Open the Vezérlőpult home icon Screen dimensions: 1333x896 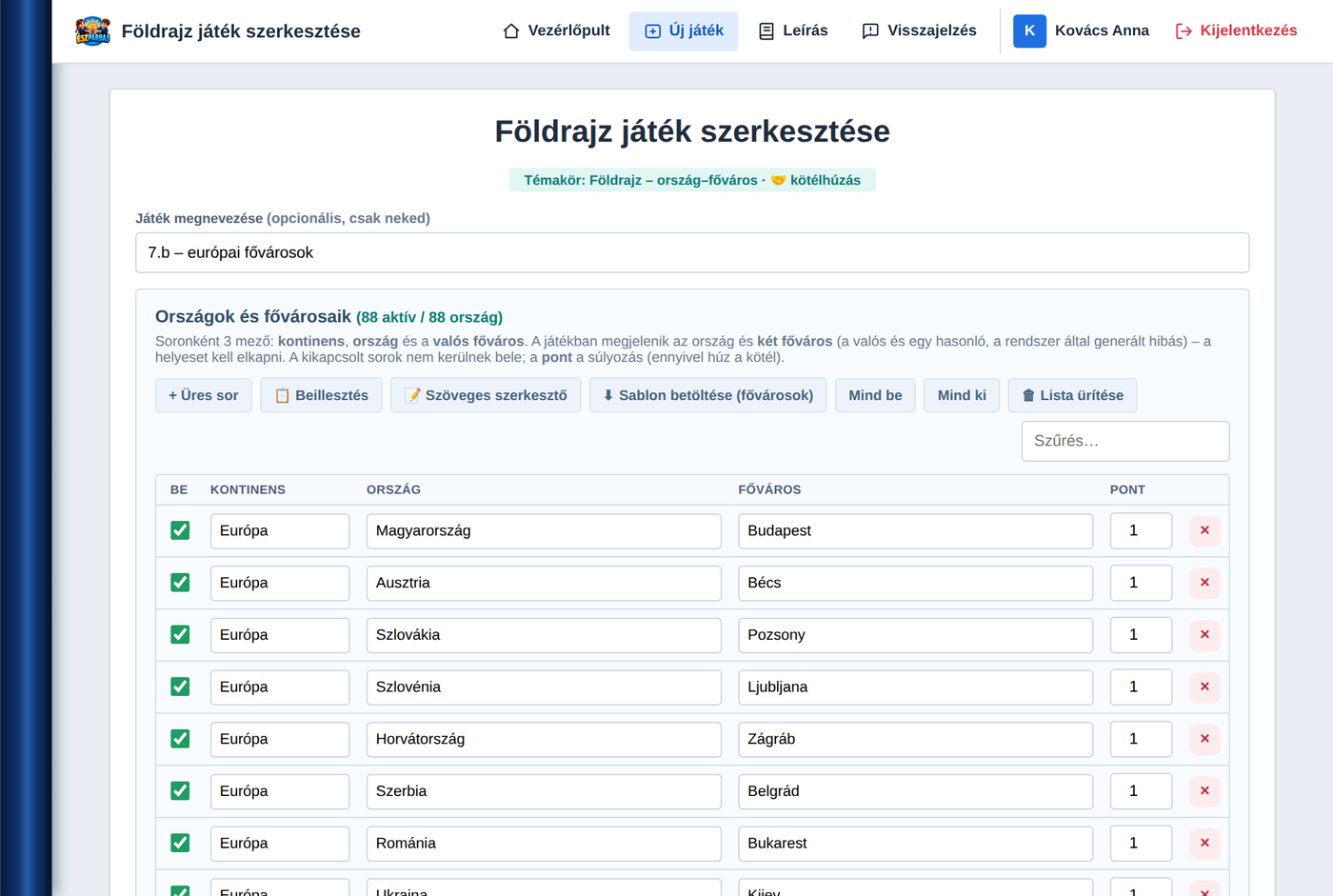tap(511, 31)
